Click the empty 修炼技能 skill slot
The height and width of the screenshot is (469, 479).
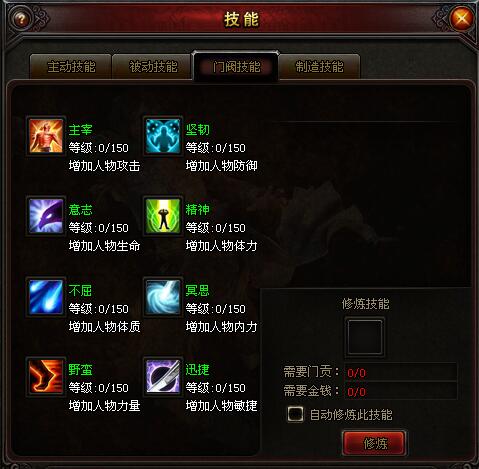tap(365, 337)
